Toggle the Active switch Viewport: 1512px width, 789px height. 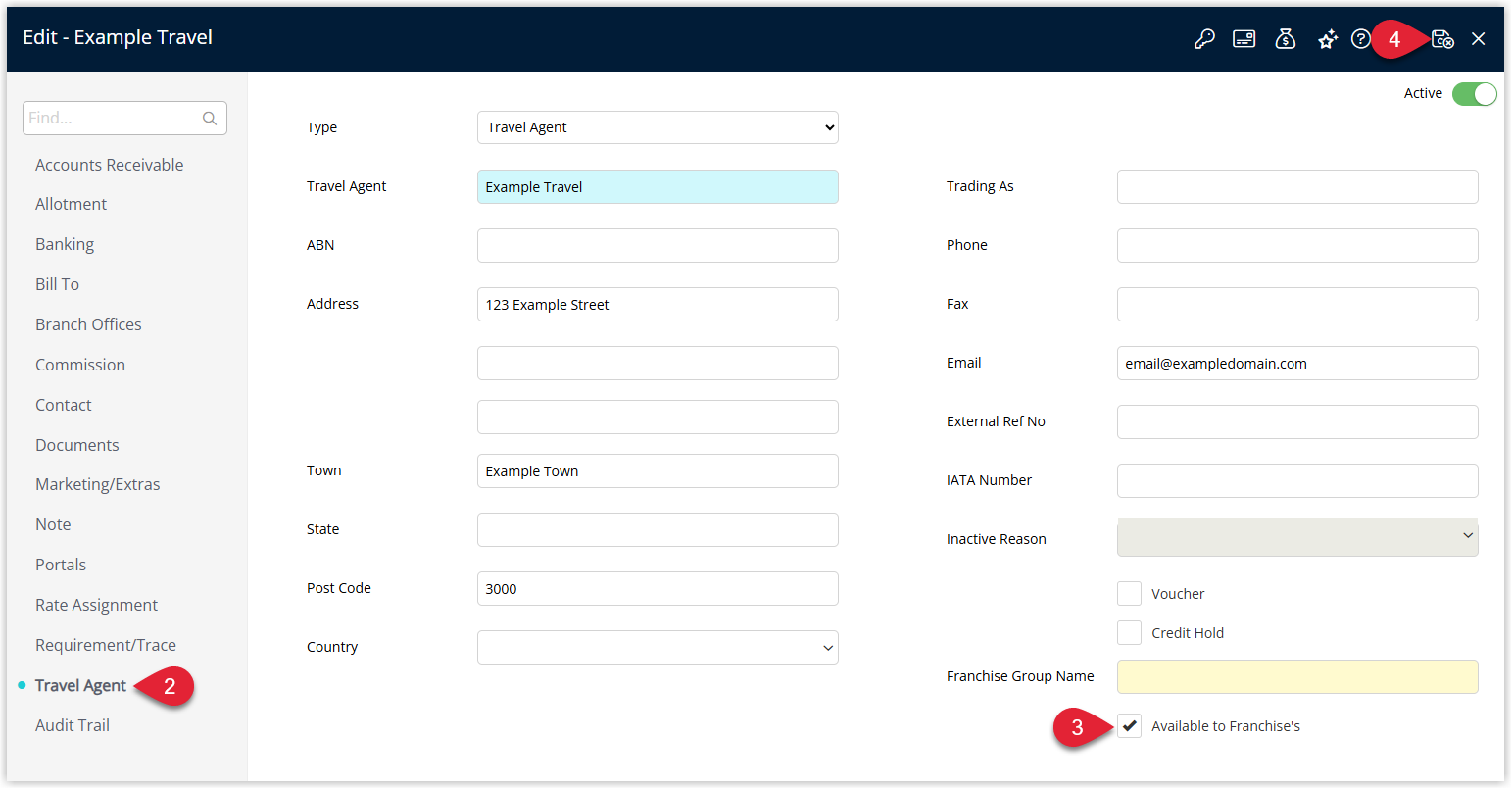(1475, 94)
